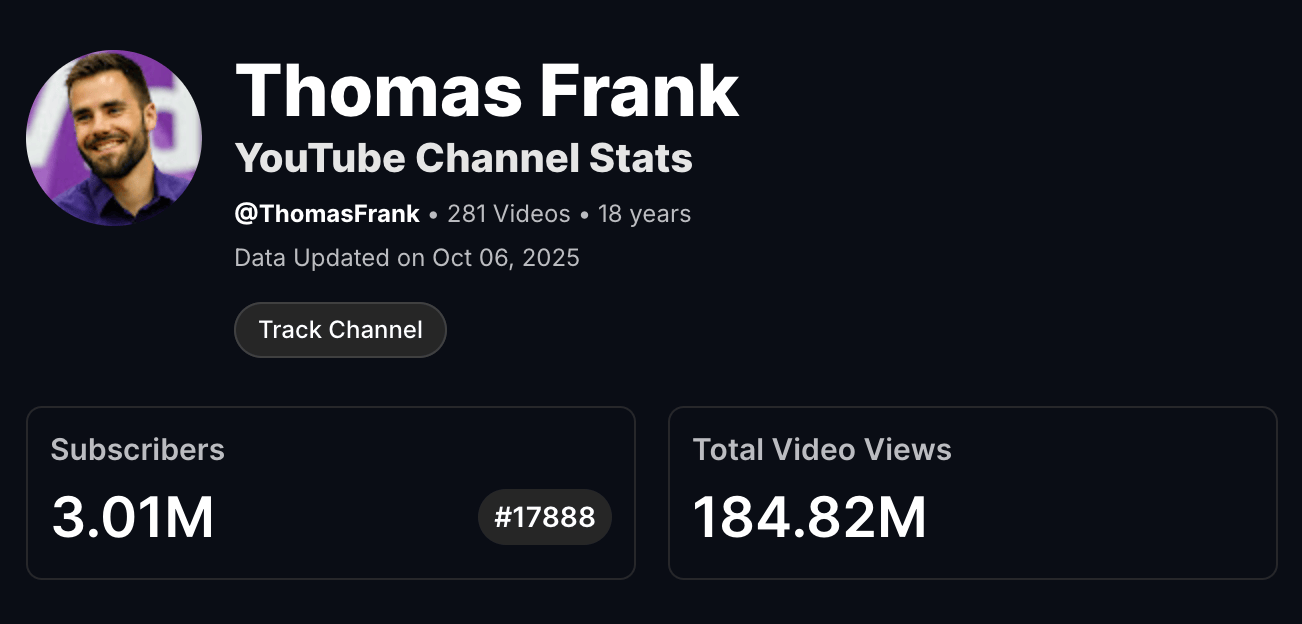Select the 184.82M total views figure

click(810, 516)
